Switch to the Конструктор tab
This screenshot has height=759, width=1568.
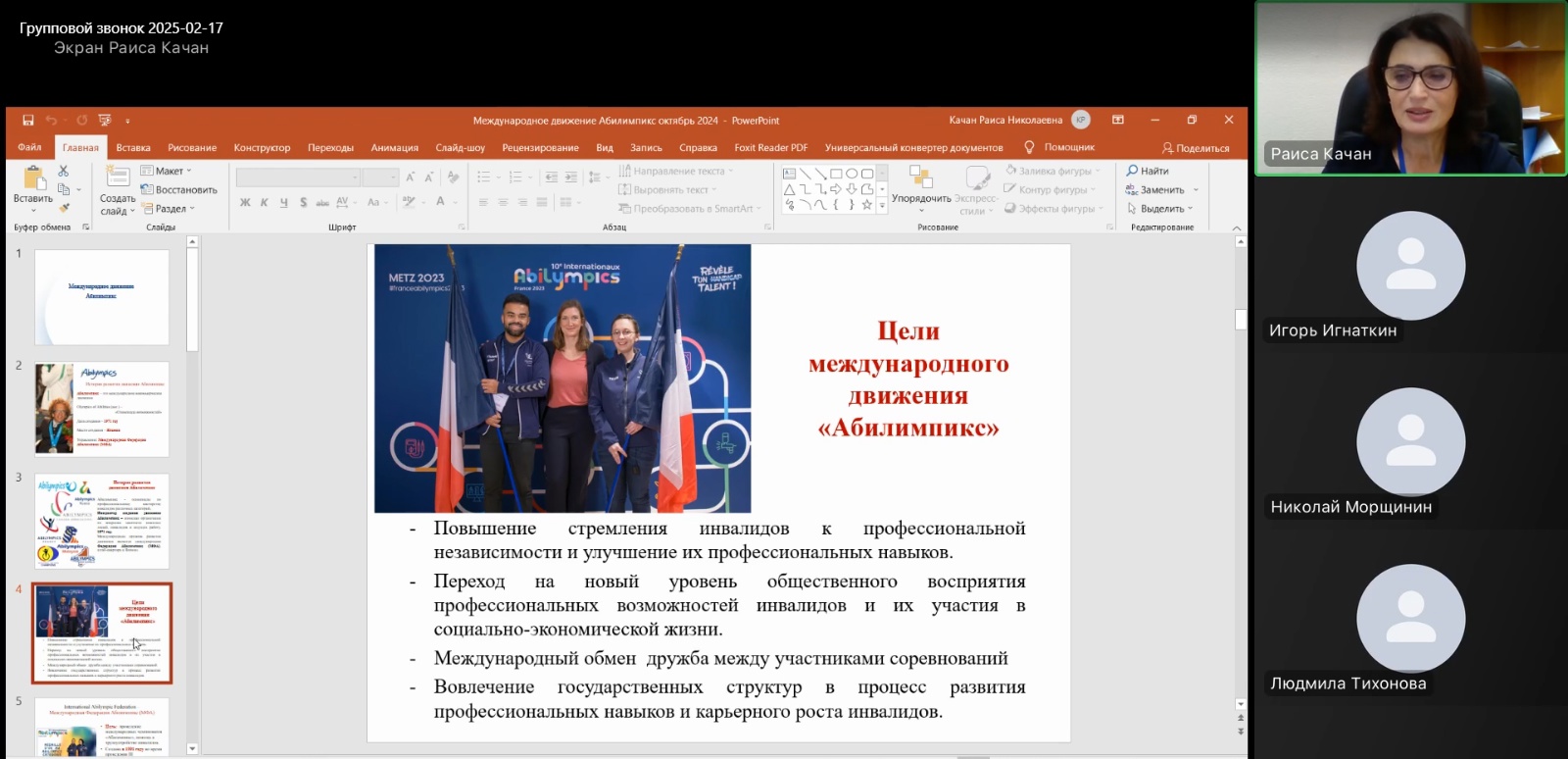tap(262, 147)
